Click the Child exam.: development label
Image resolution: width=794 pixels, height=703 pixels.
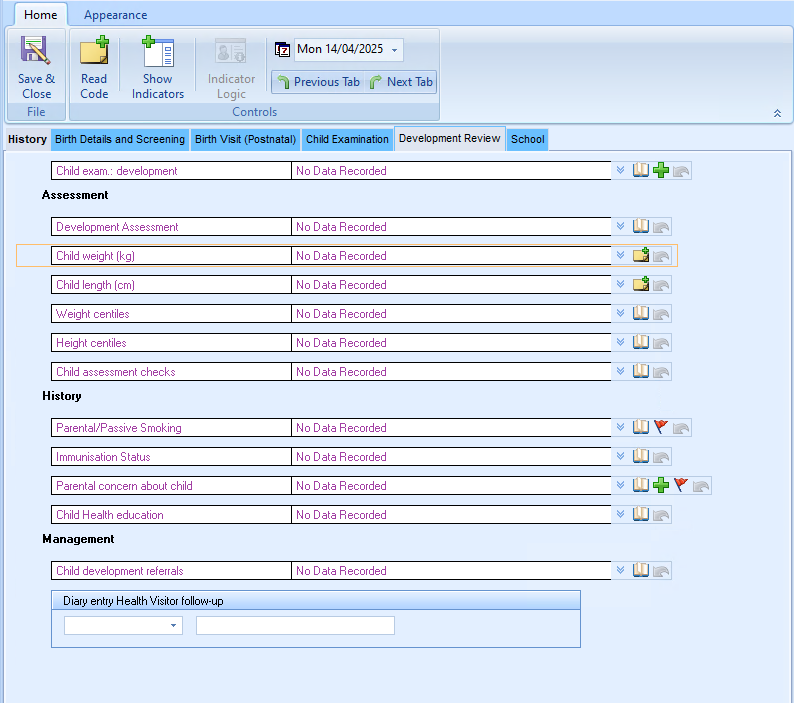coord(116,171)
